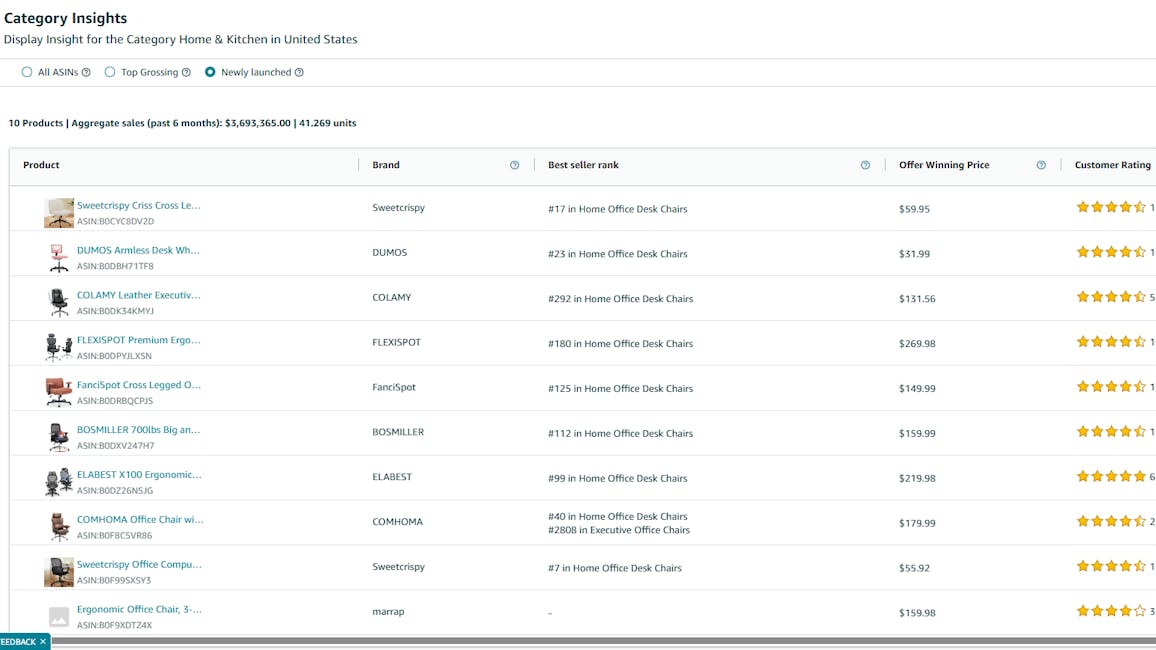Click the star rating in ELABEST row
This screenshot has width=1156, height=650.
point(1111,477)
